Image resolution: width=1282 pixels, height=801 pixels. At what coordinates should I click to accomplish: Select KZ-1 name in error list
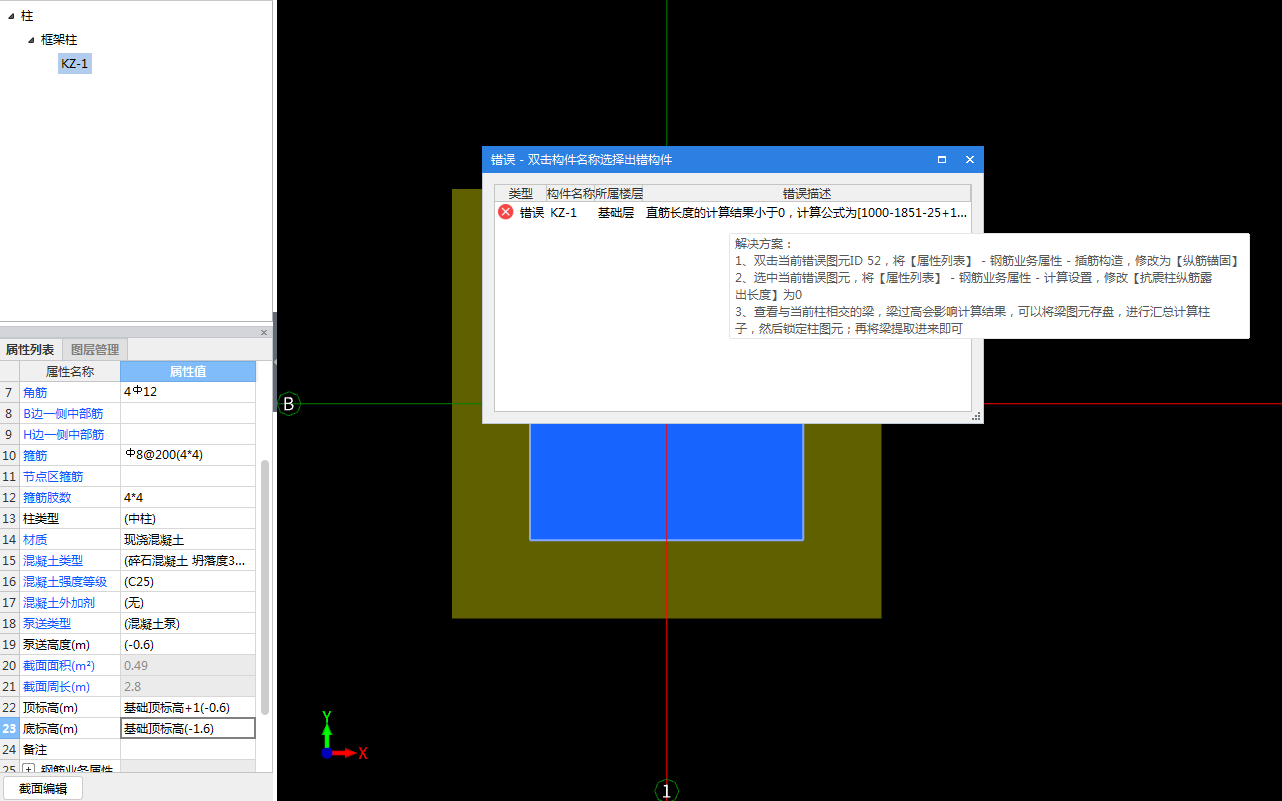563,212
